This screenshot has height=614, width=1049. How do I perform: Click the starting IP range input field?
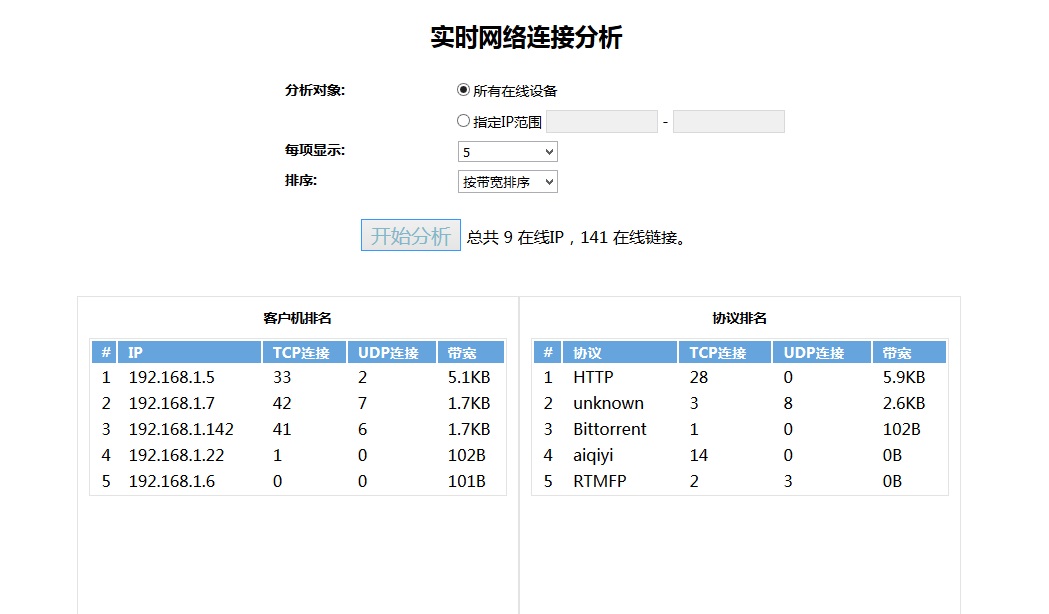click(x=602, y=122)
